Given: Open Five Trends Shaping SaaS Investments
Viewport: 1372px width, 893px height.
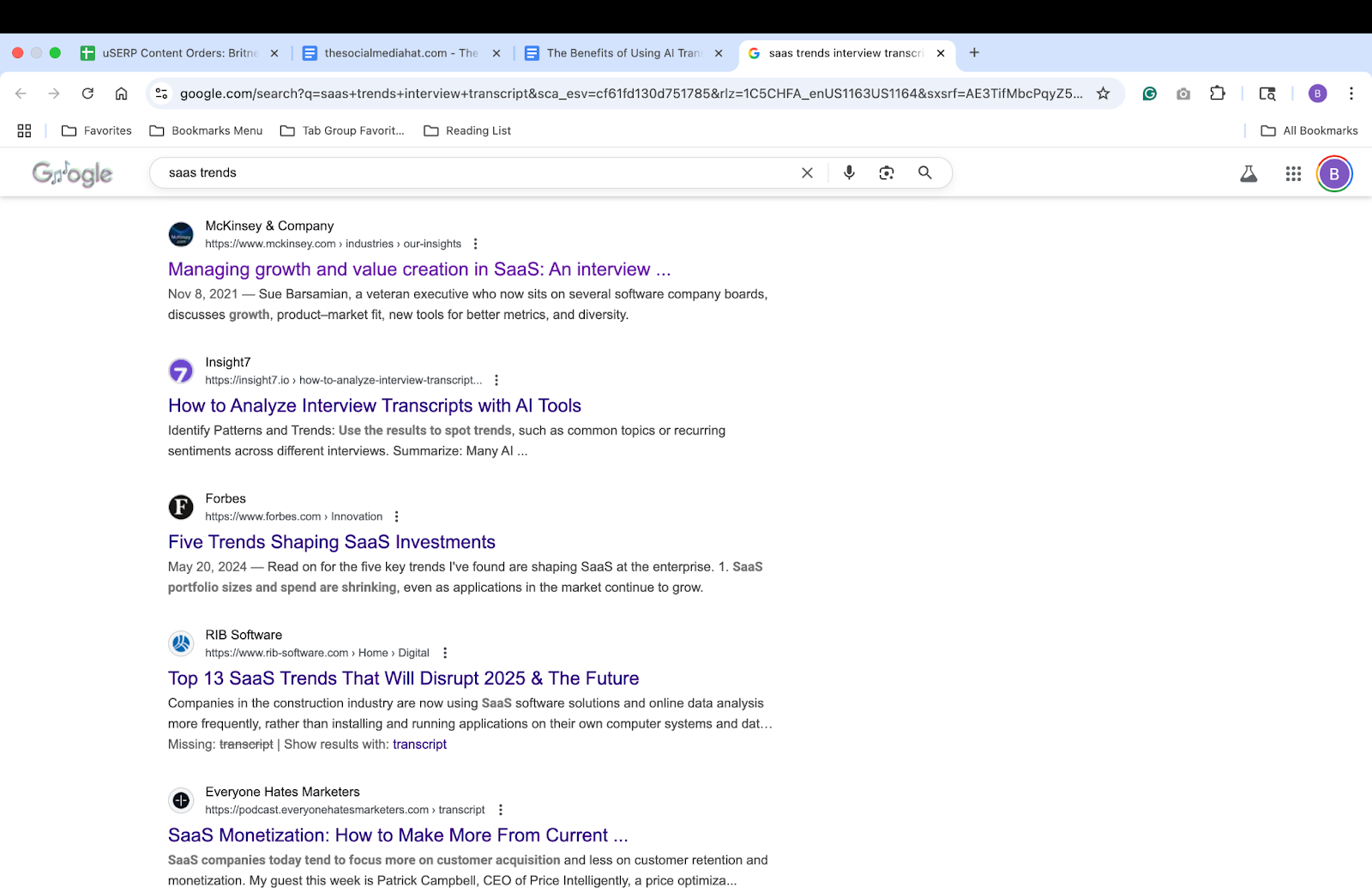Looking at the screenshot, I should (x=332, y=542).
